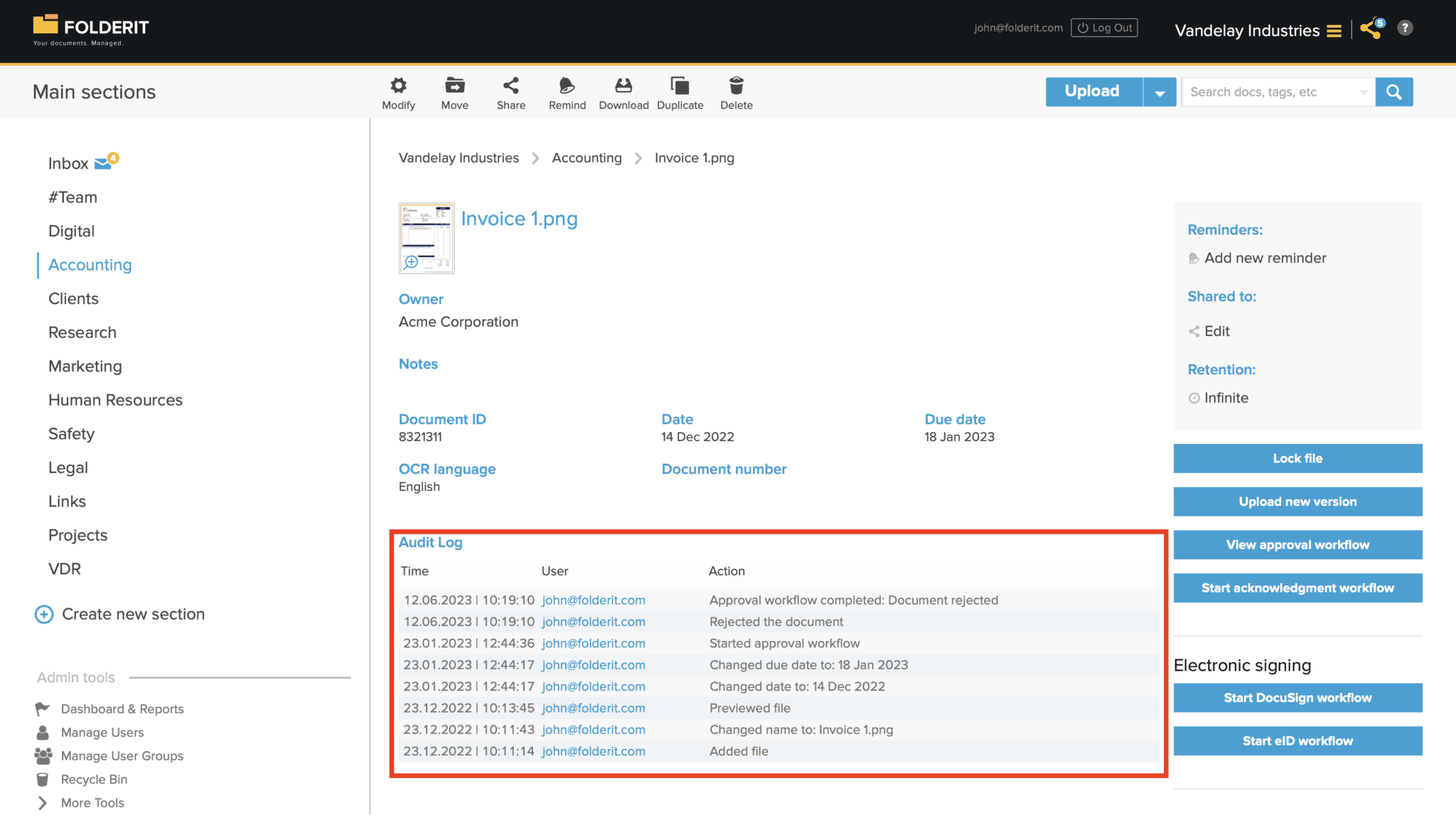Click the Remind bell icon
This screenshot has width=1456, height=825.
[x=567, y=86]
